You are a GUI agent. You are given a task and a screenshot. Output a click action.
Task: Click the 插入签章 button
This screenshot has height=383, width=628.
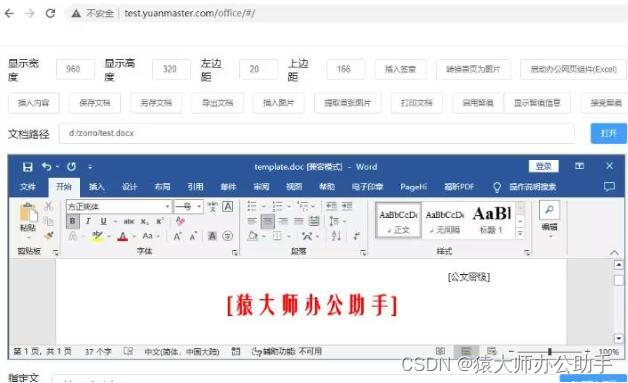[x=401, y=69]
